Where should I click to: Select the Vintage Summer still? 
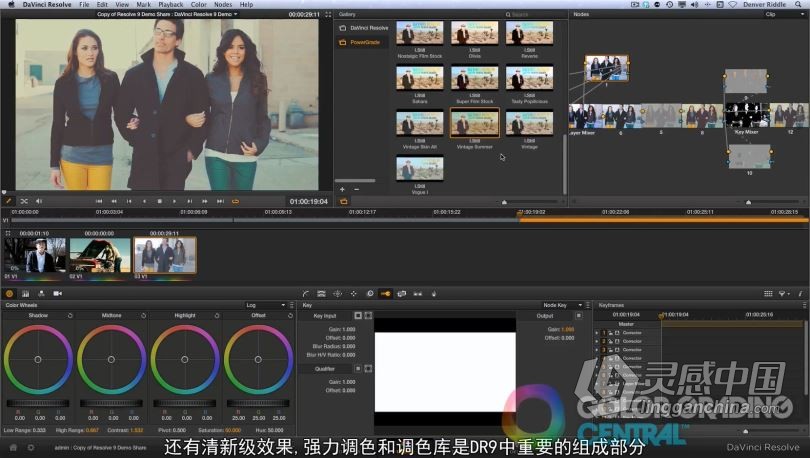[x=474, y=123]
